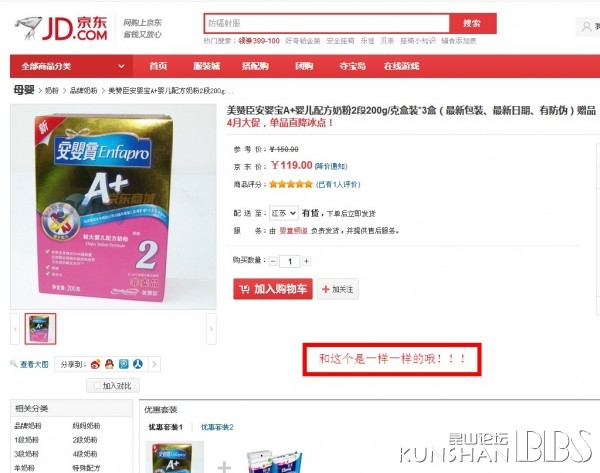Decrease purchase quantity with minus button
The image size is (600, 473).
coord(273,261)
